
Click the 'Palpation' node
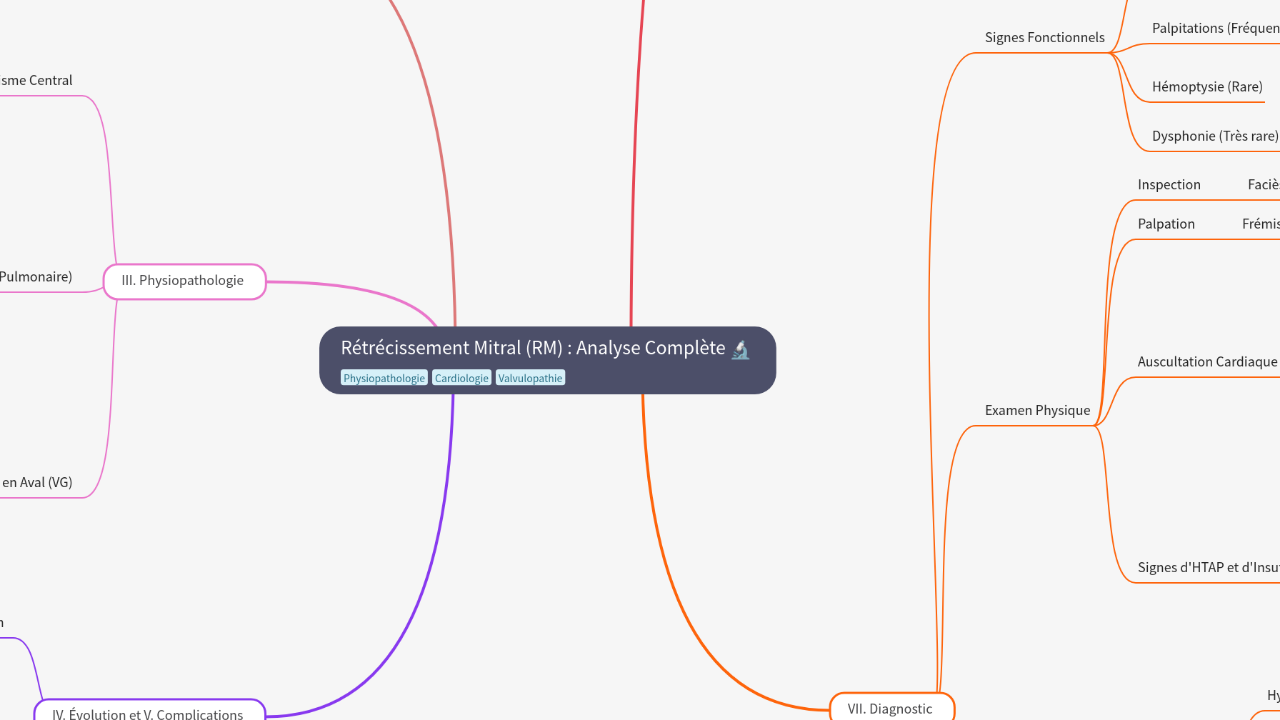tap(1166, 223)
